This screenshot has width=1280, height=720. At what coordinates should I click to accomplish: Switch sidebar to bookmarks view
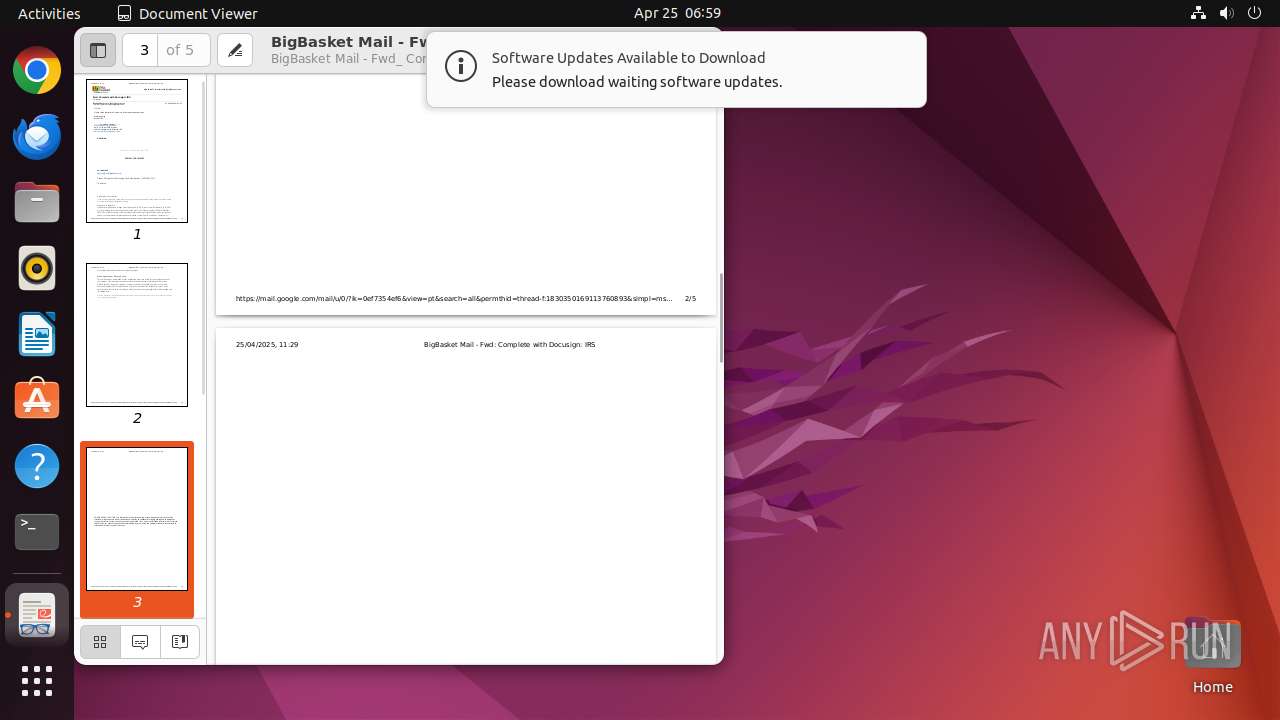click(180, 642)
